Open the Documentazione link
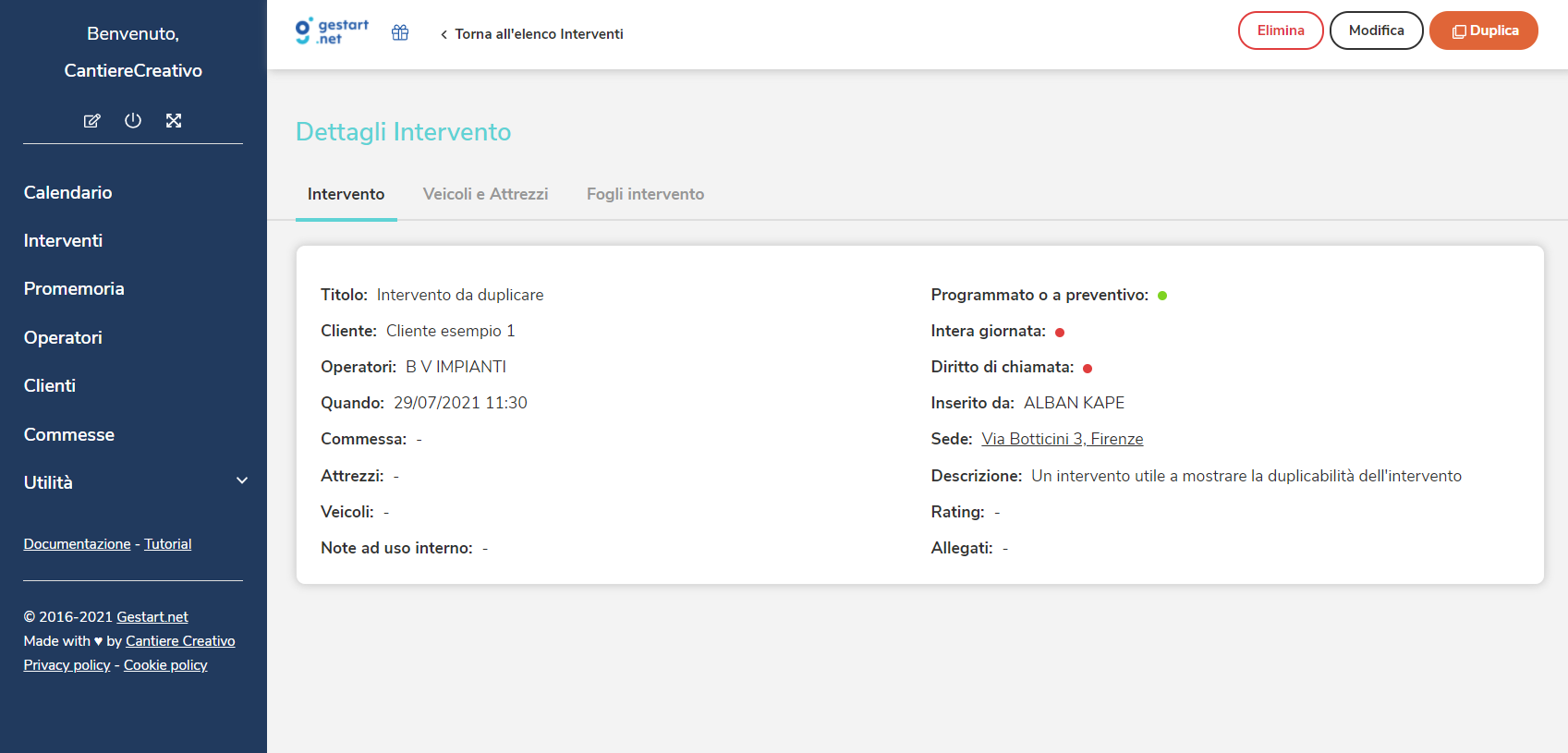 pyautogui.click(x=78, y=544)
